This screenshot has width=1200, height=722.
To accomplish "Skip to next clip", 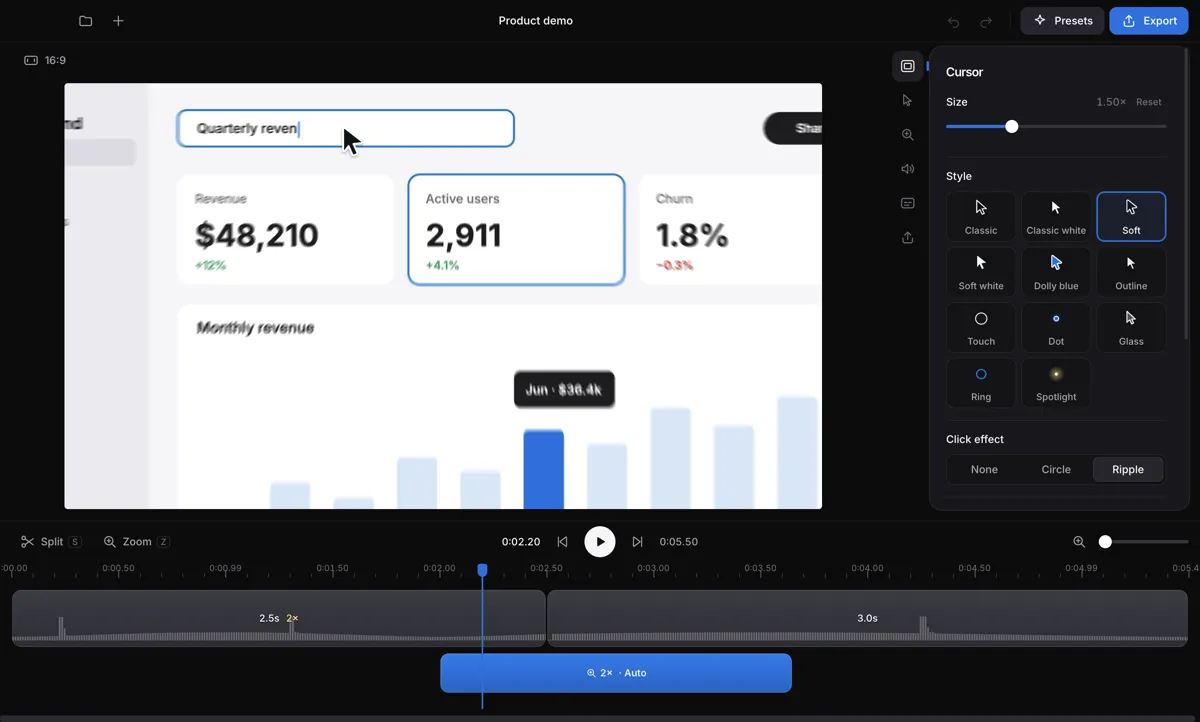I will point(637,542).
